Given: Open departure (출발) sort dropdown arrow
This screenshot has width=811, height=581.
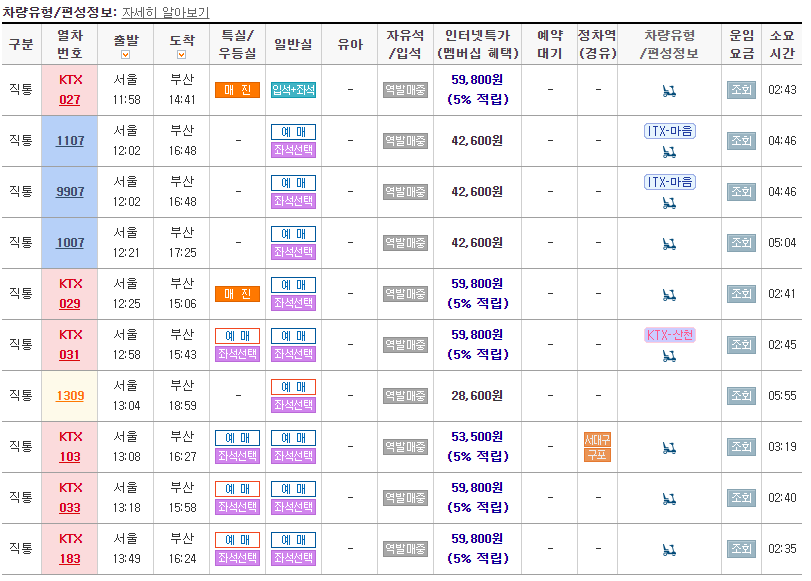Looking at the screenshot, I should point(126,54).
